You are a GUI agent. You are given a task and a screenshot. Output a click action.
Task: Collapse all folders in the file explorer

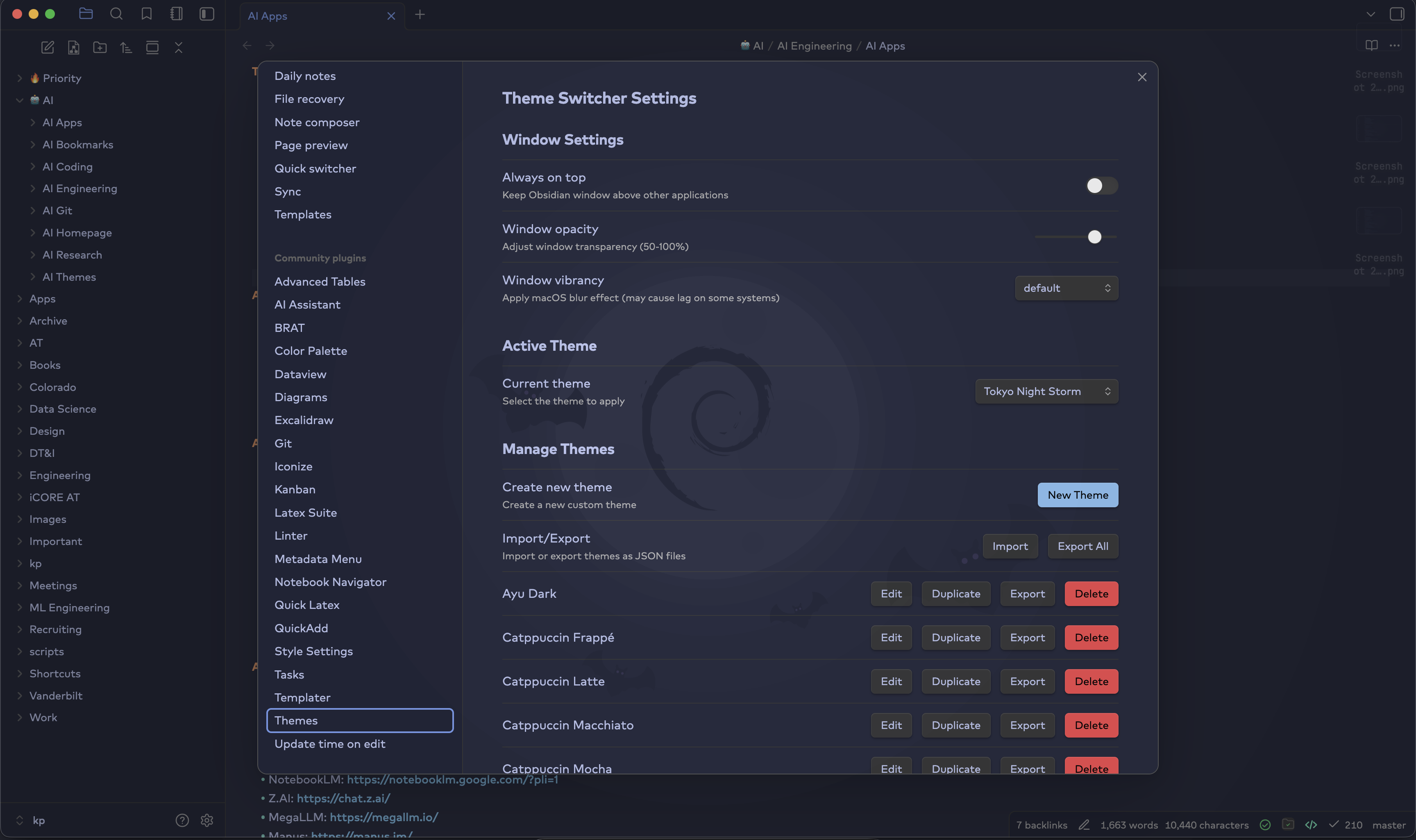coord(178,48)
